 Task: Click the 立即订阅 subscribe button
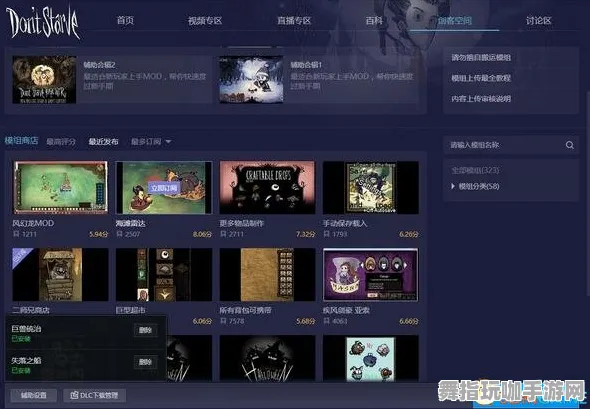point(164,188)
